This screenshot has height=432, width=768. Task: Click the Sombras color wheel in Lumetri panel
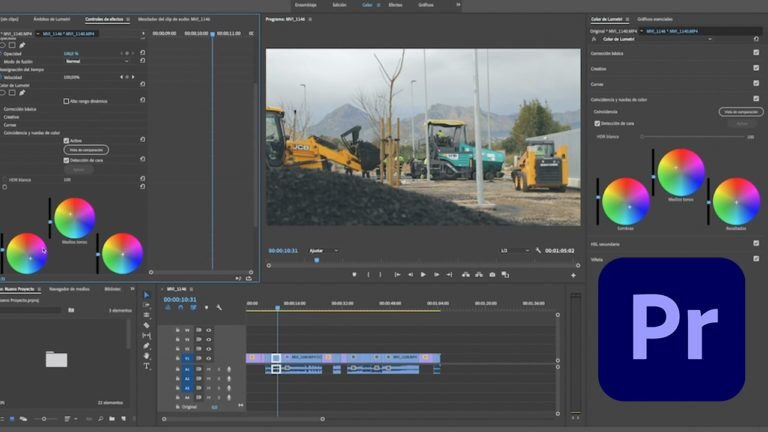coord(625,202)
